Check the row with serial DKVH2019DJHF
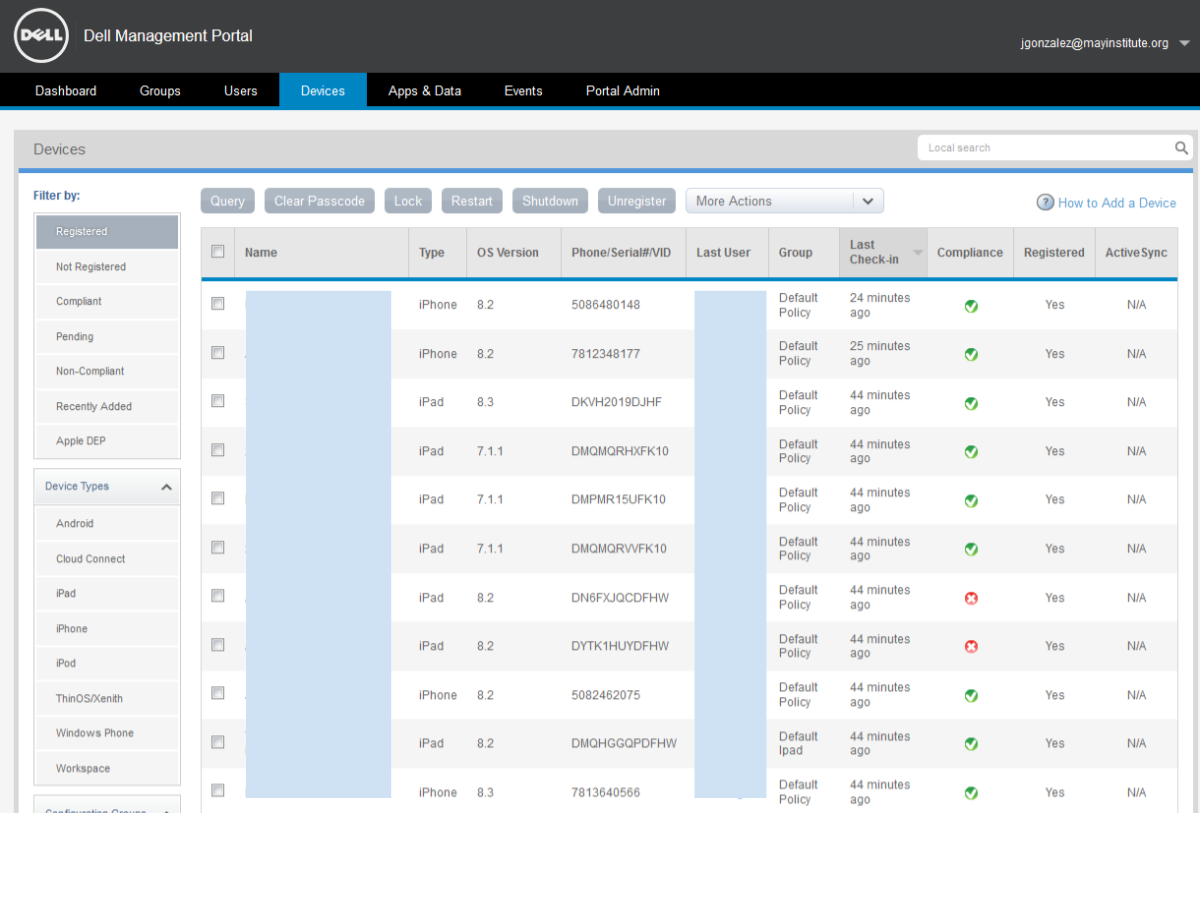Screen dimensions: 1200x900 [218, 400]
